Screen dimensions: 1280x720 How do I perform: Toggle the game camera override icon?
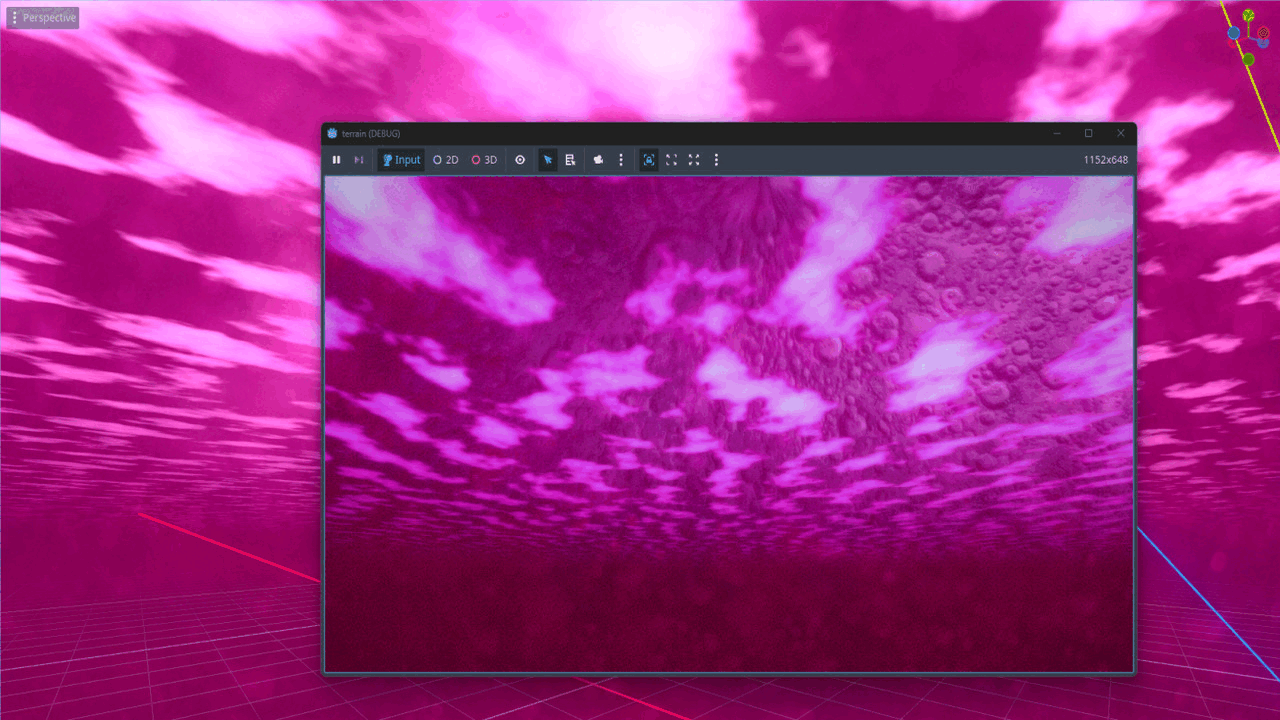click(598, 160)
